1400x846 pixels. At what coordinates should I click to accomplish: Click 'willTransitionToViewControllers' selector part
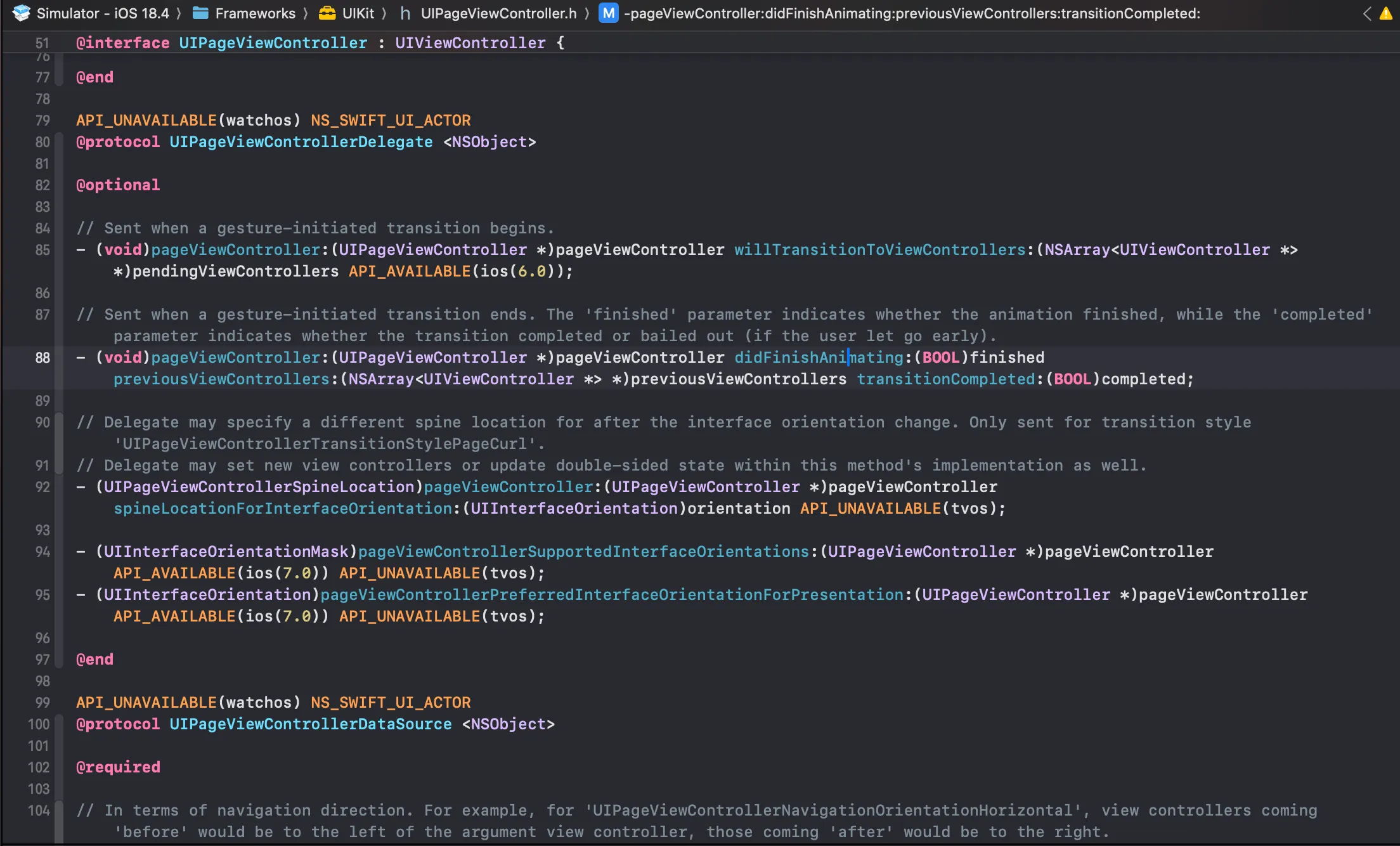(x=879, y=250)
